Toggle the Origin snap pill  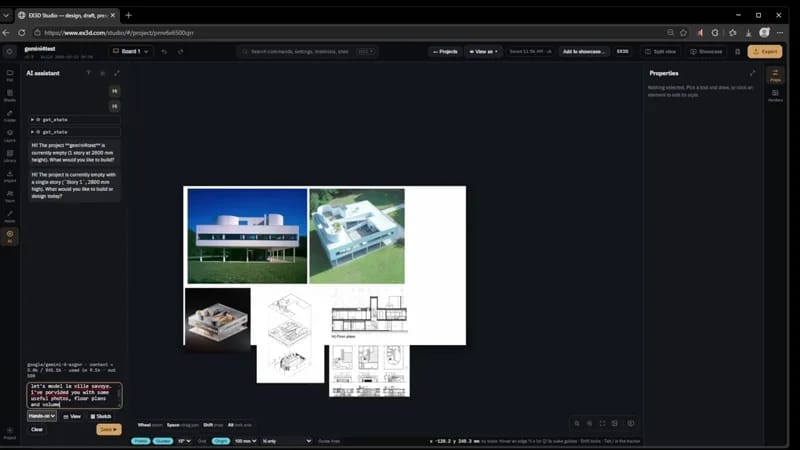[x=220, y=441]
